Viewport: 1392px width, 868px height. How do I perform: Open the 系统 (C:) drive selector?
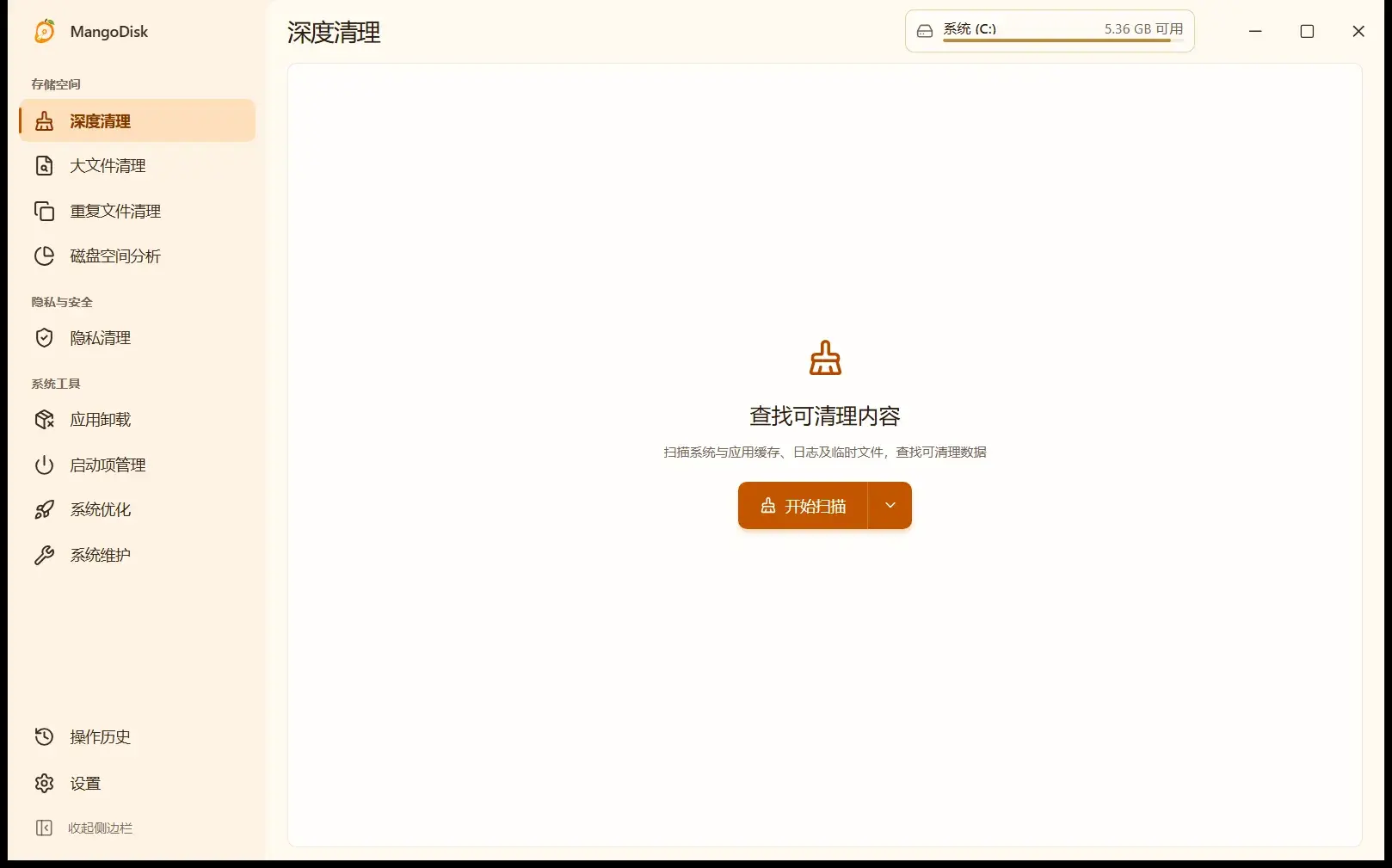(1050, 31)
